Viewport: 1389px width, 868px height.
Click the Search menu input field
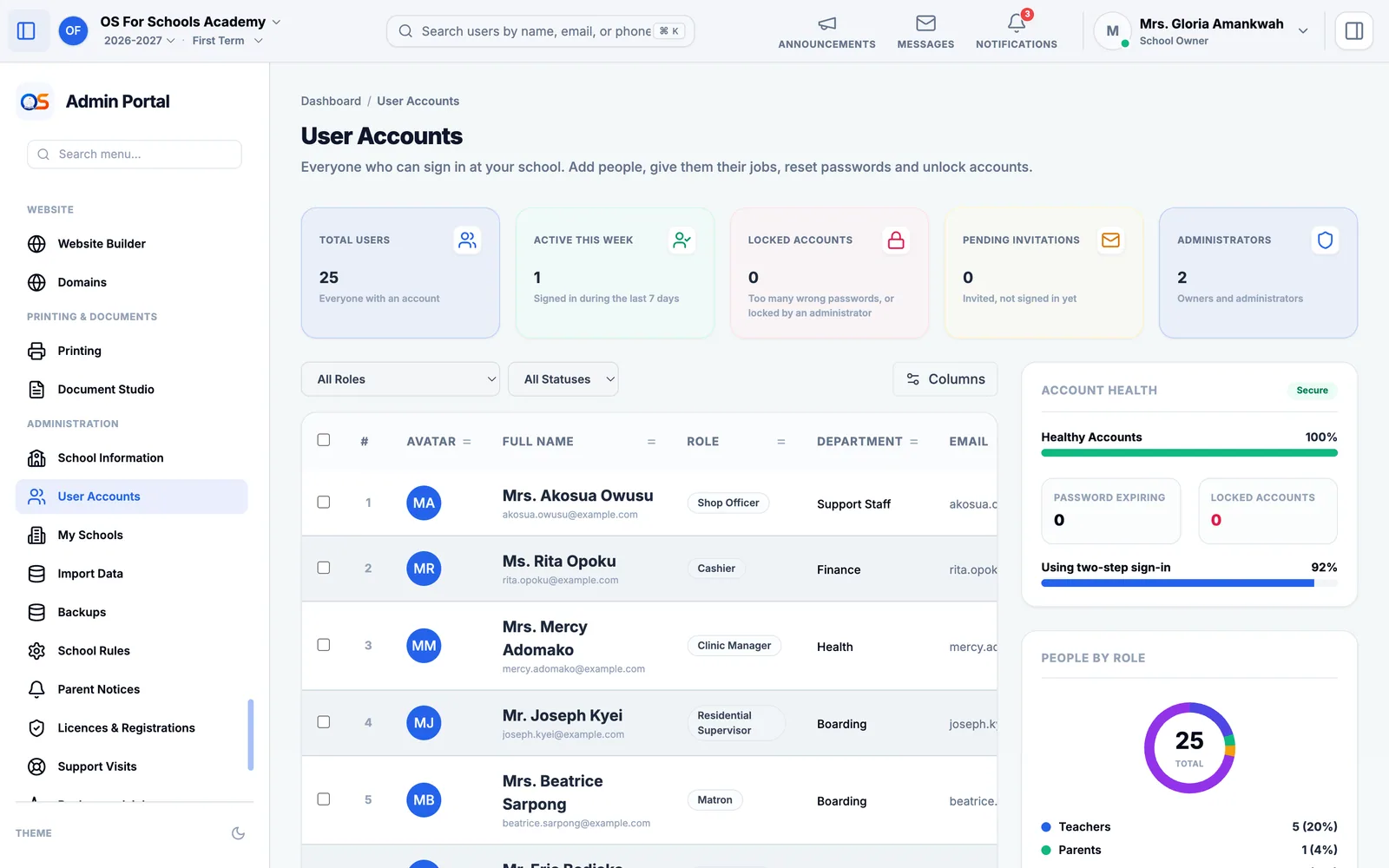[x=135, y=155]
